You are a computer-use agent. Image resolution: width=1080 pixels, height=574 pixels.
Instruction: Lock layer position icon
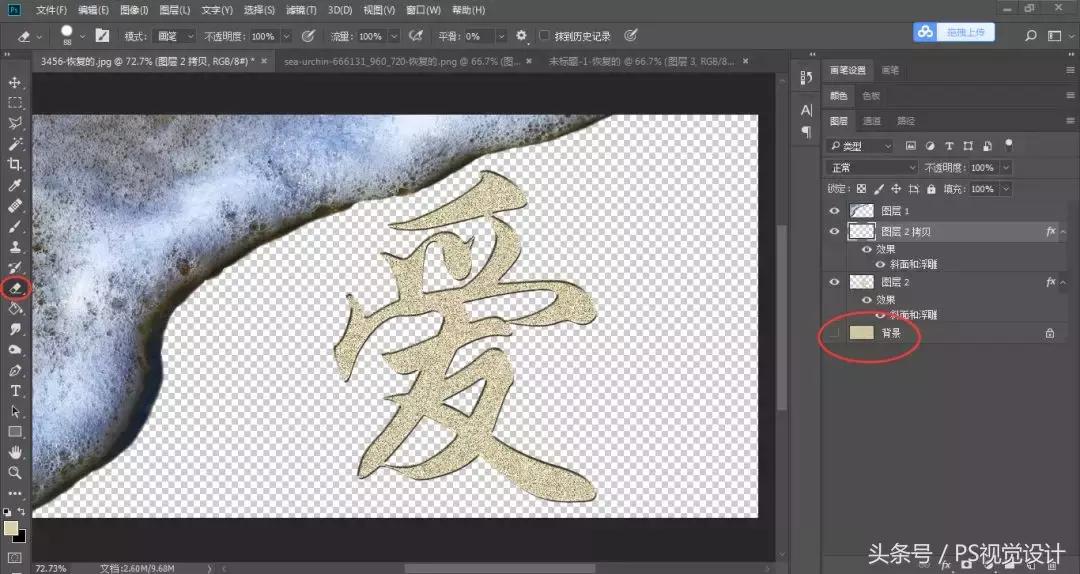[x=896, y=189]
